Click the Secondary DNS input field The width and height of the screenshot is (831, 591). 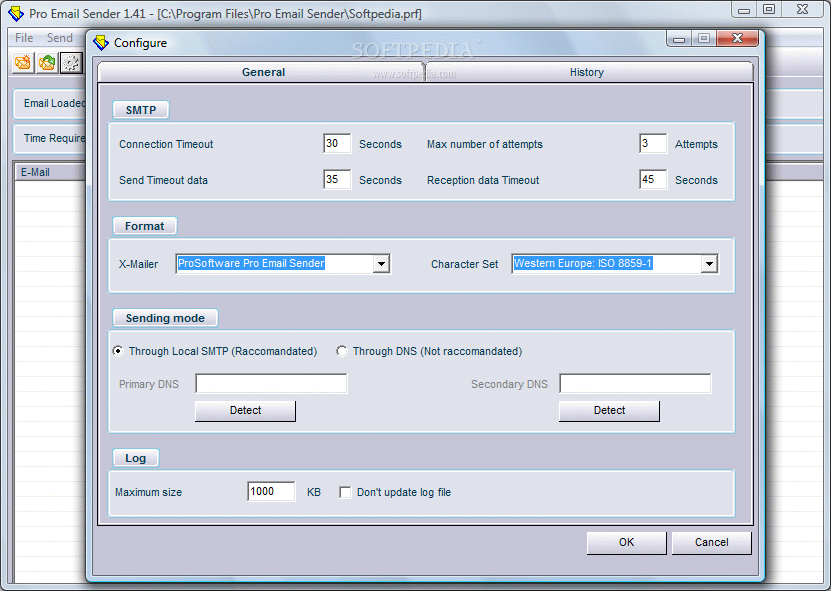click(x=635, y=384)
